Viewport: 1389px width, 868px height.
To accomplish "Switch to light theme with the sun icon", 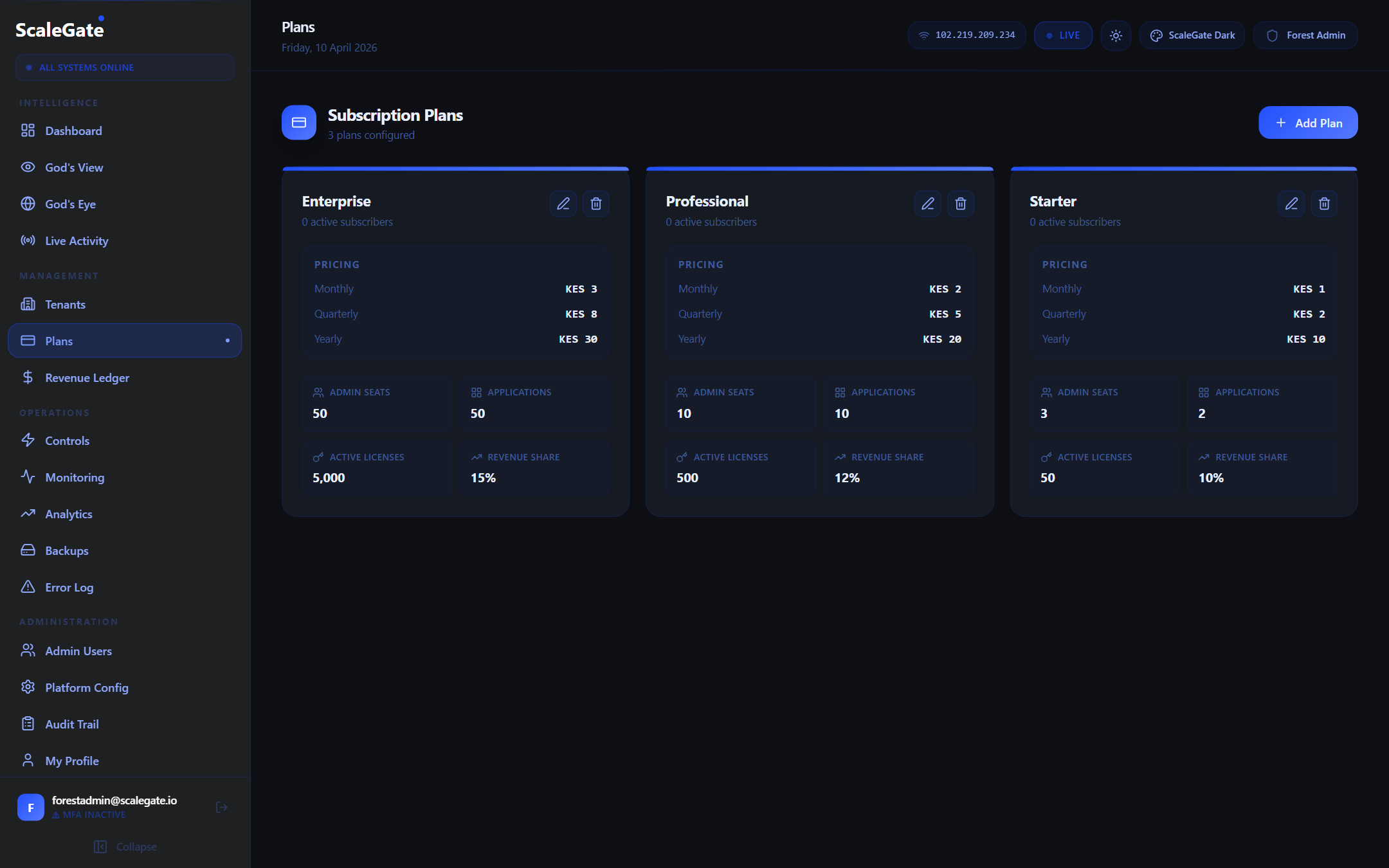I will pos(1116,35).
